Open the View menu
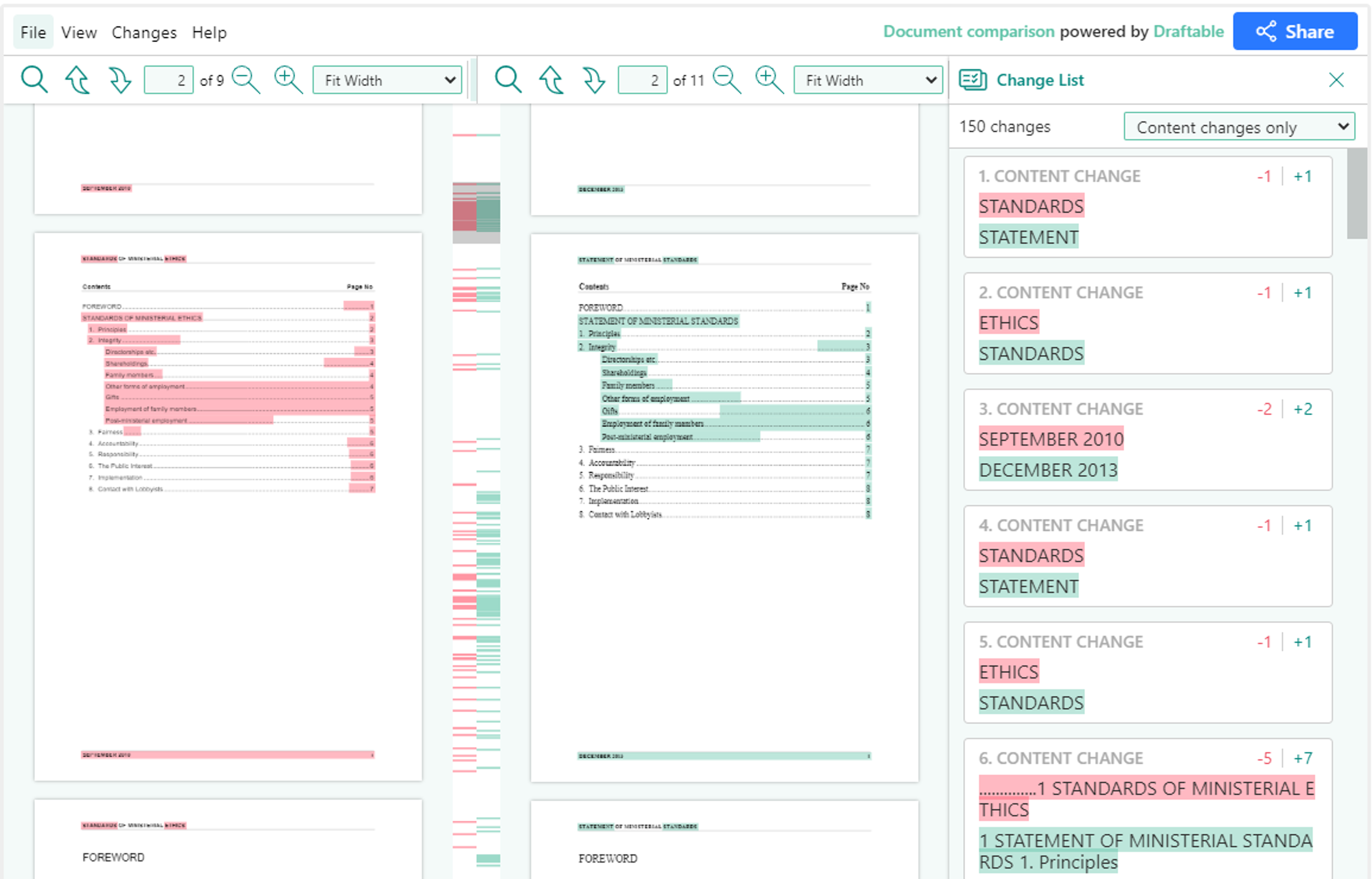The height and width of the screenshot is (879, 1372). (79, 33)
